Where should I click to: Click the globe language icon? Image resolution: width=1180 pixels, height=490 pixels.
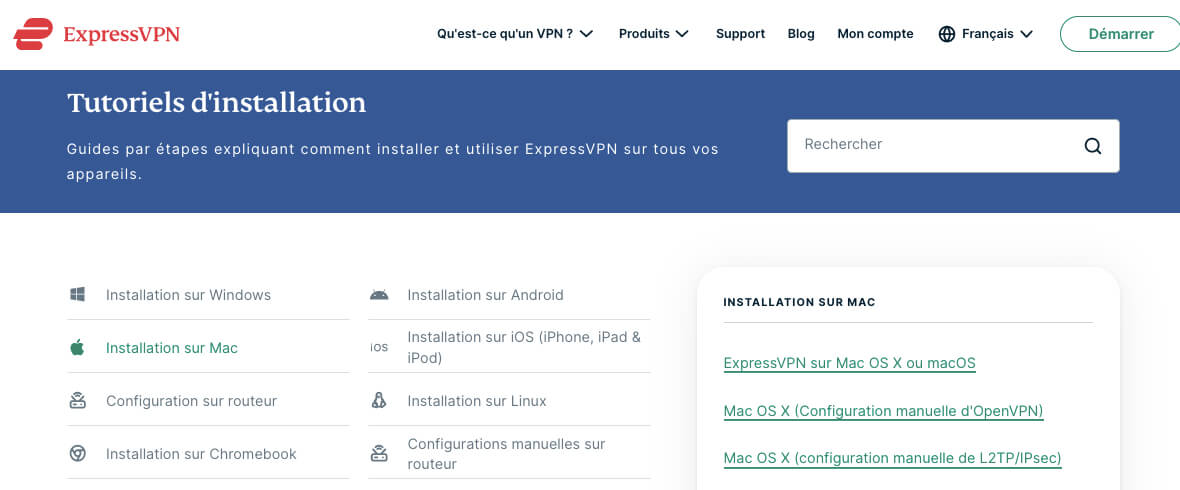click(947, 34)
